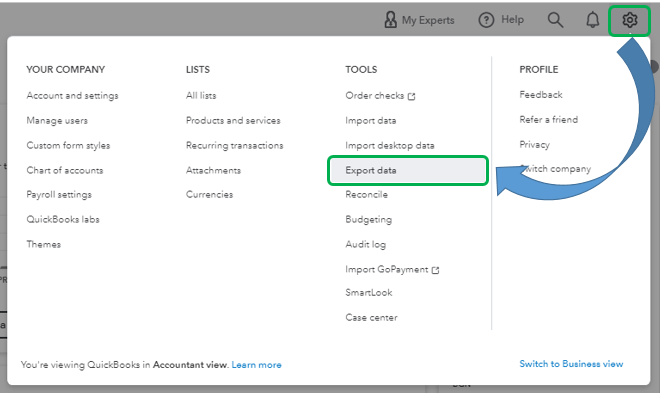
Task: Open Privacy under Profile
Action: 534,144
